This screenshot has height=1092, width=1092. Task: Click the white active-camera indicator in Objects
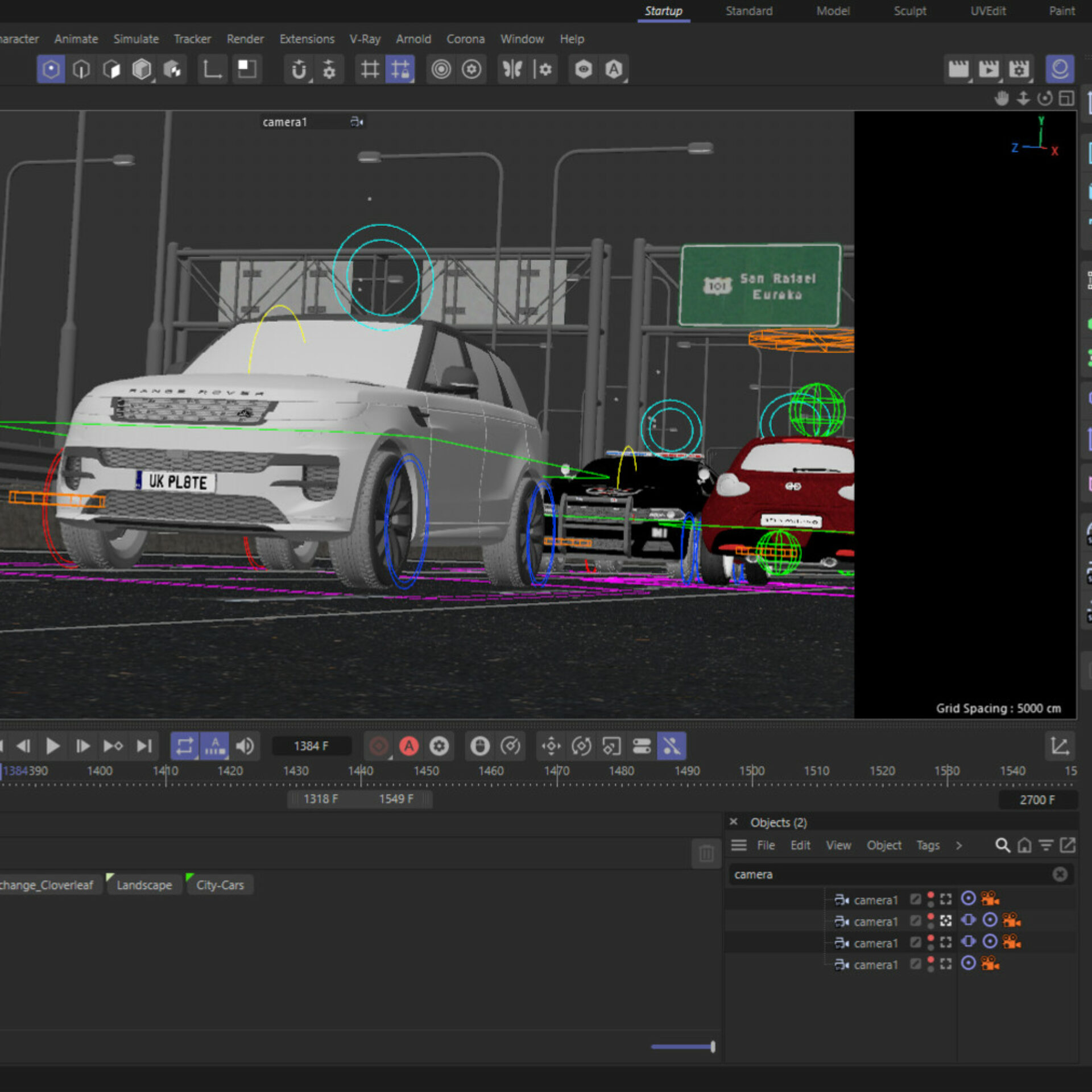[946, 921]
